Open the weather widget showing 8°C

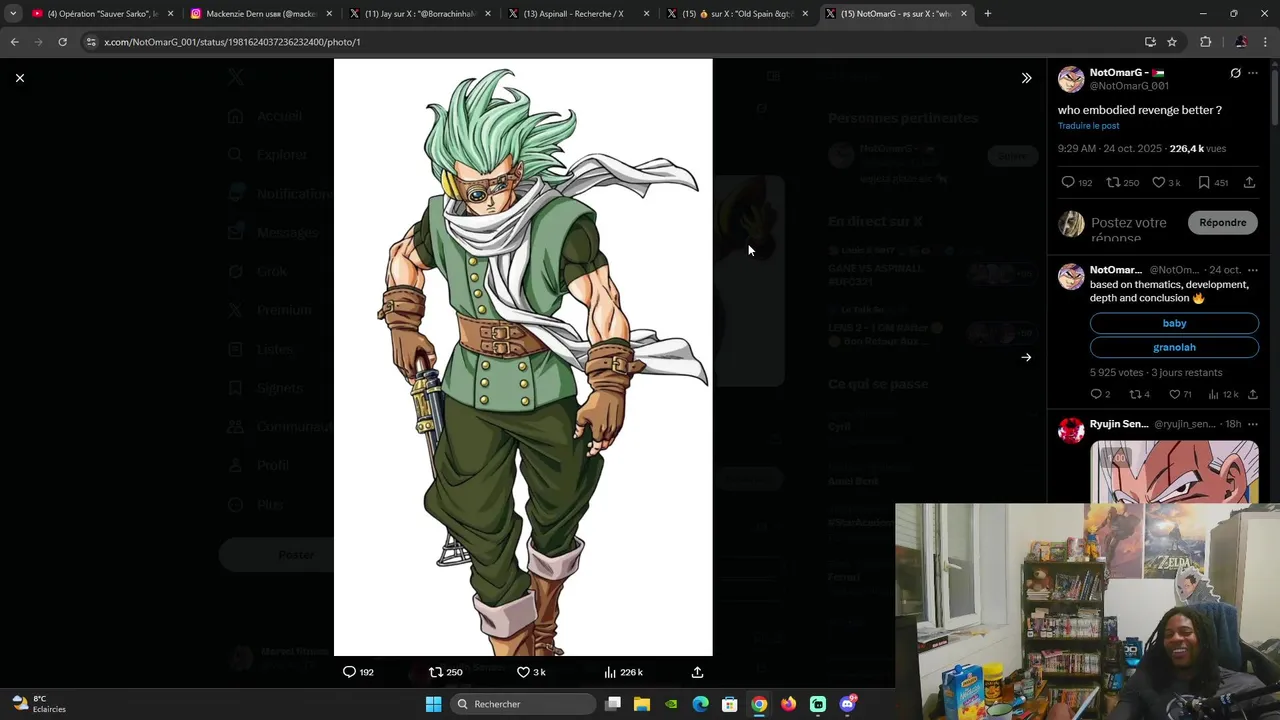pyautogui.click(x=40, y=704)
